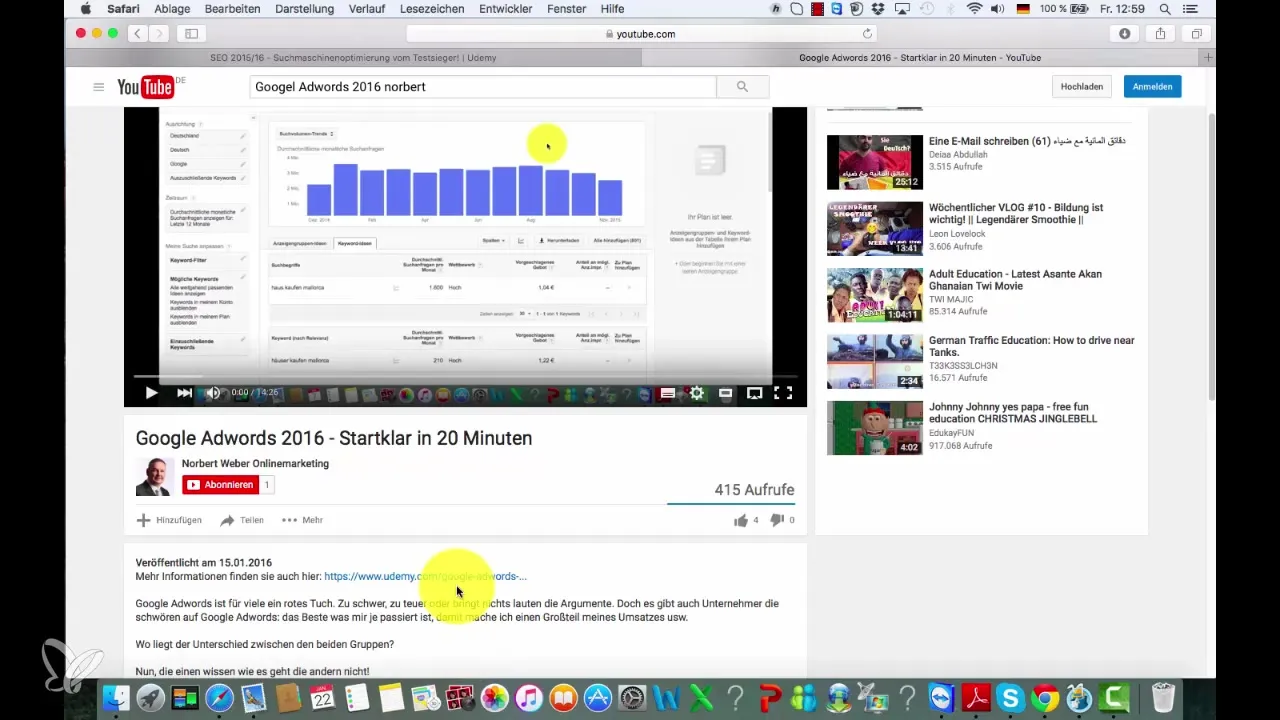This screenshot has height=720, width=1280.
Task: Open the Bearbeiten menu
Action: [x=234, y=9]
